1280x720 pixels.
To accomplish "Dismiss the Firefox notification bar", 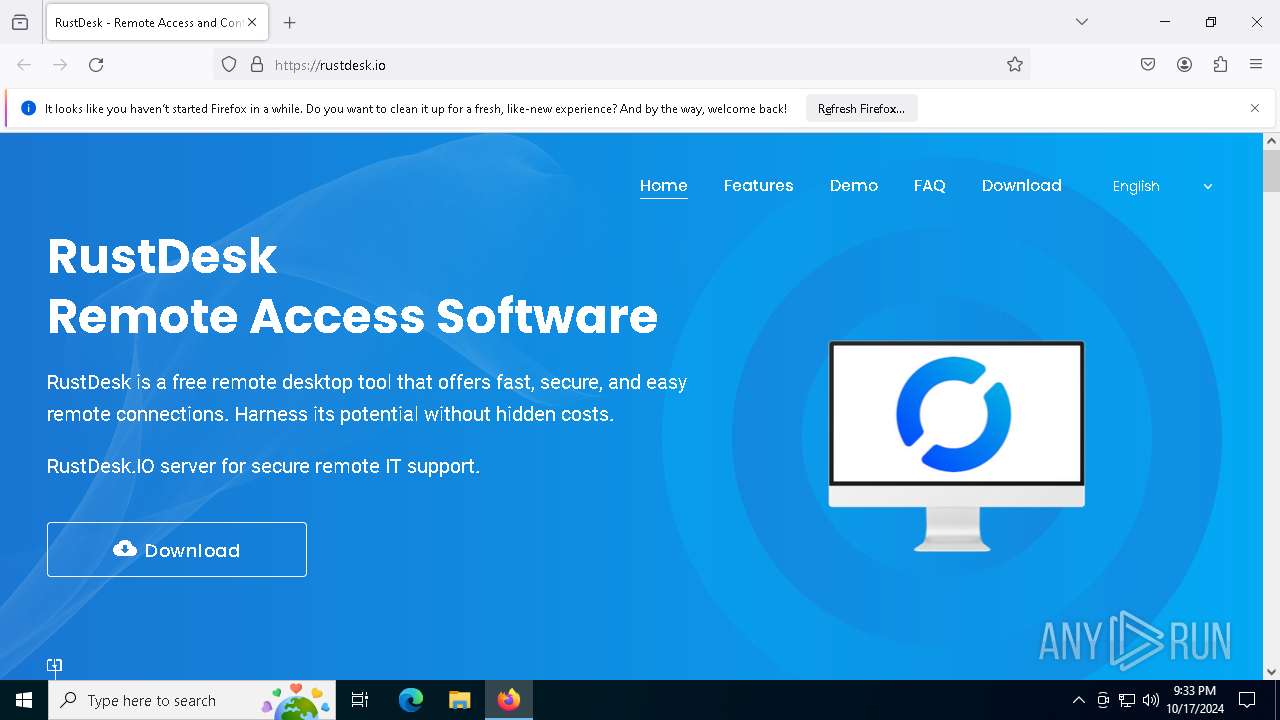I will pyautogui.click(x=1255, y=108).
